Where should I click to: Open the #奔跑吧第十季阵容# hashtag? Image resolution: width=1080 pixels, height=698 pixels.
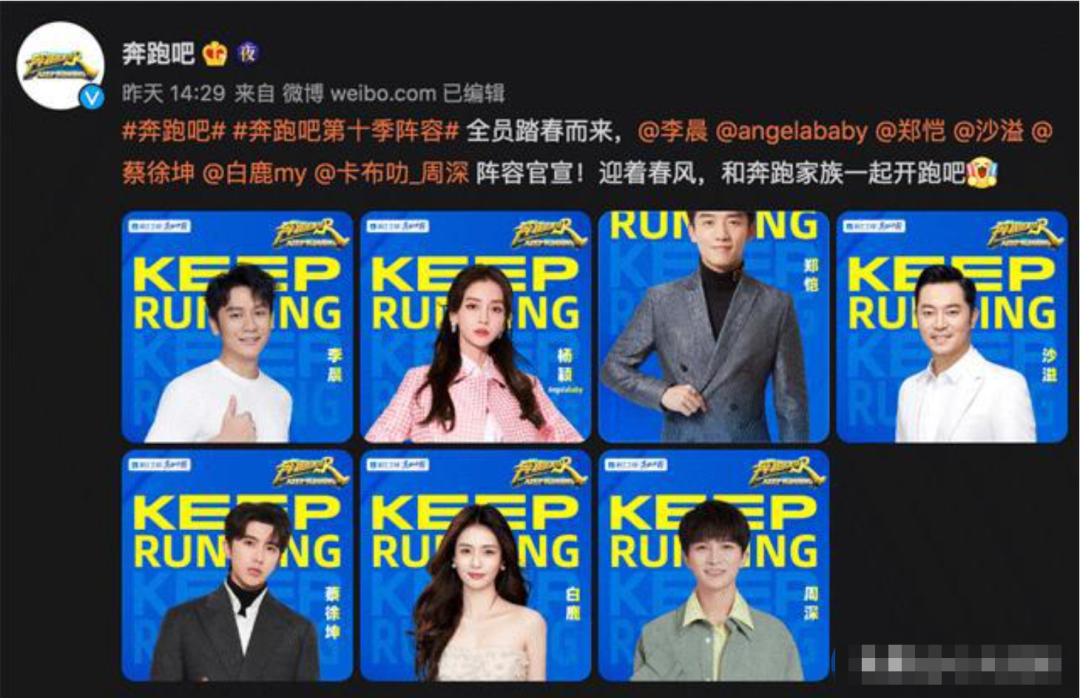point(346,130)
